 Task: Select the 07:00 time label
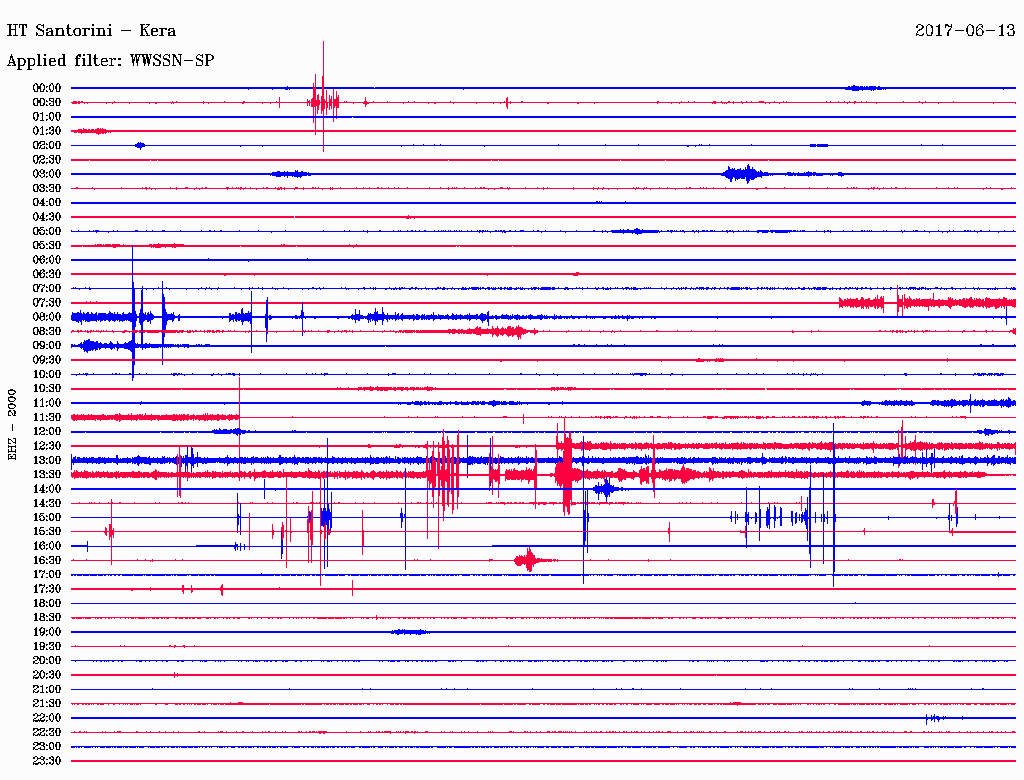[47, 289]
